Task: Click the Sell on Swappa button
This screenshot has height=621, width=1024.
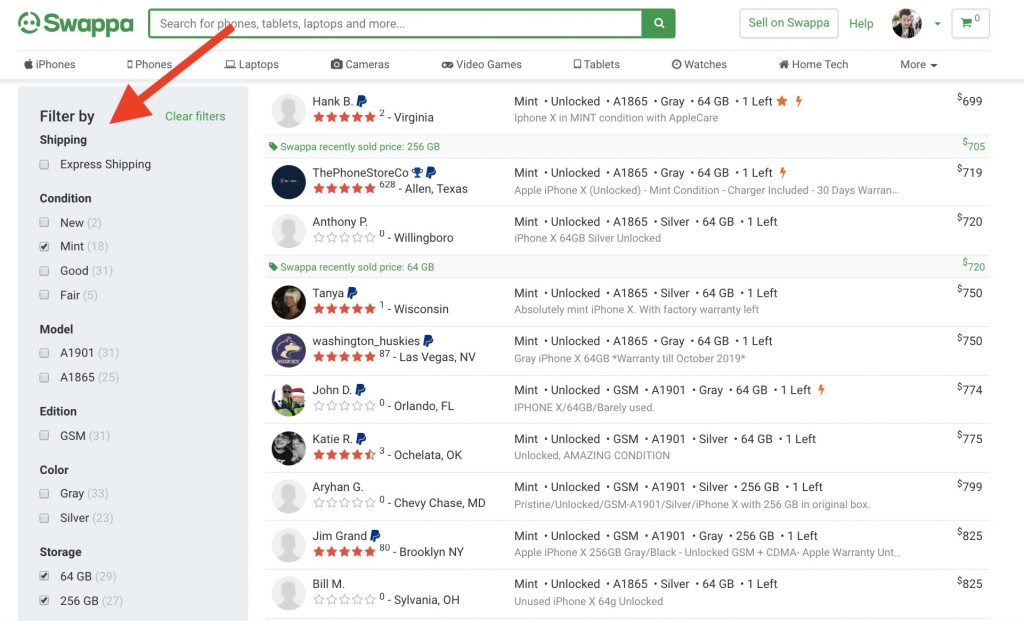Action: pos(788,24)
